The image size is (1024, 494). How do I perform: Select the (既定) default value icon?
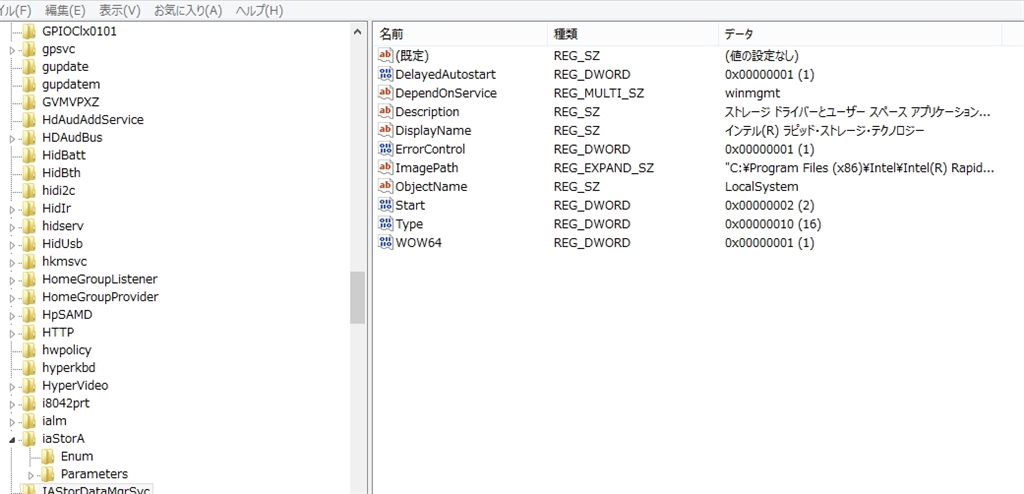(x=385, y=56)
